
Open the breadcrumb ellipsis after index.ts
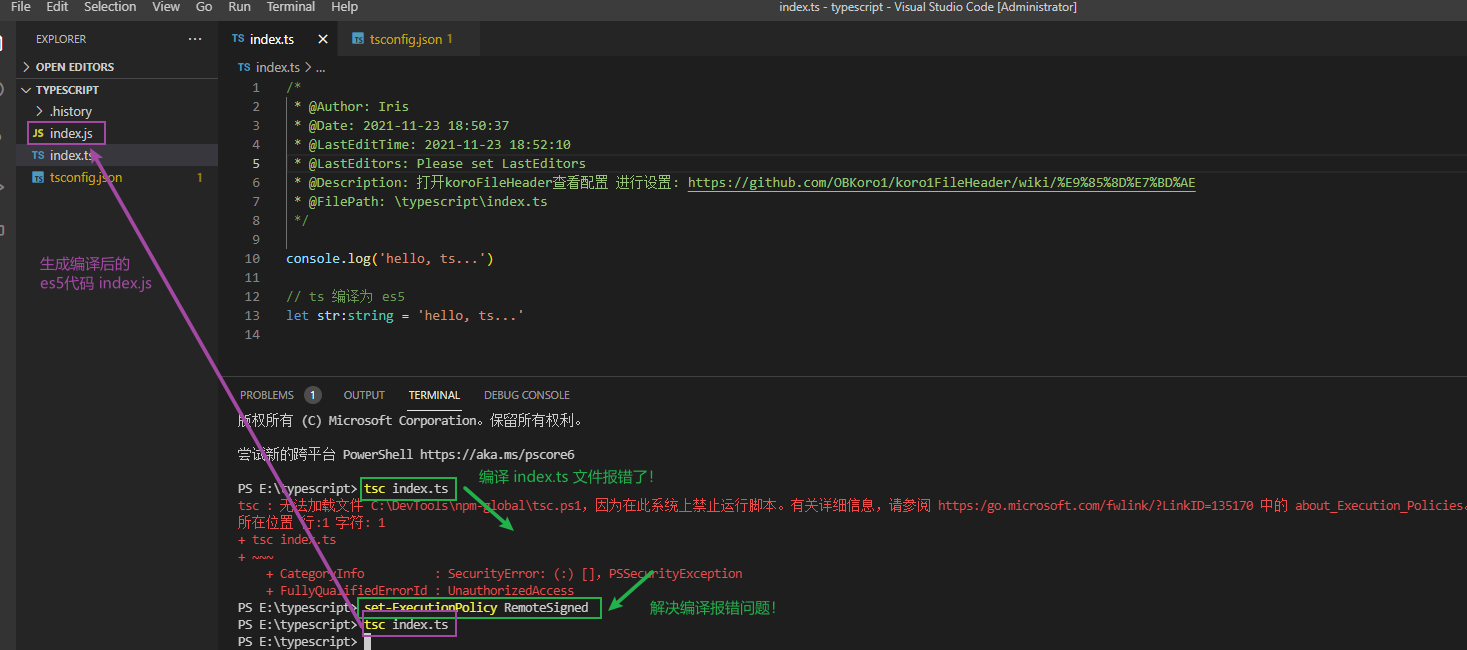[320, 67]
